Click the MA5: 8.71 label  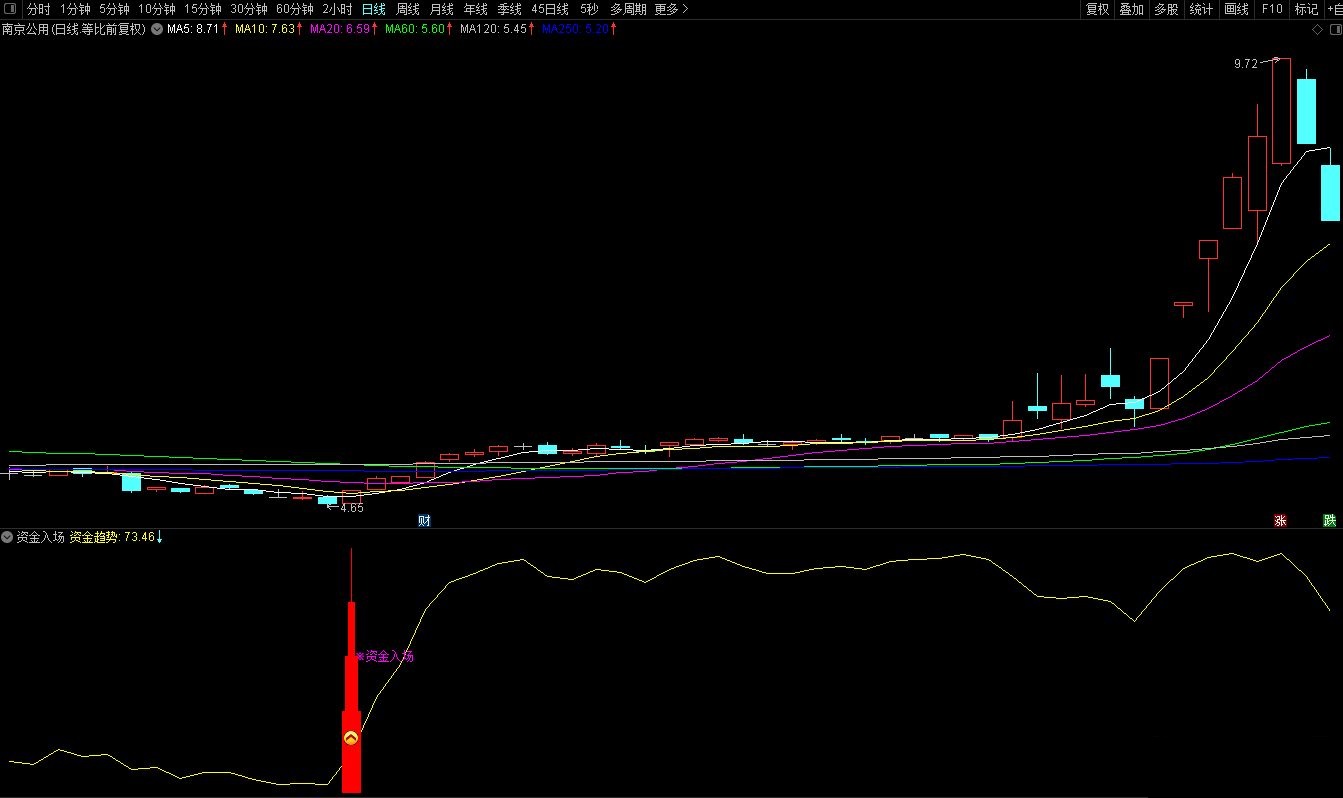pos(193,29)
